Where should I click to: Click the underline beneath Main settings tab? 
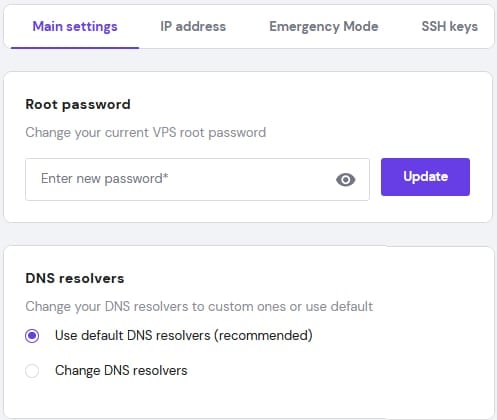click(75, 48)
